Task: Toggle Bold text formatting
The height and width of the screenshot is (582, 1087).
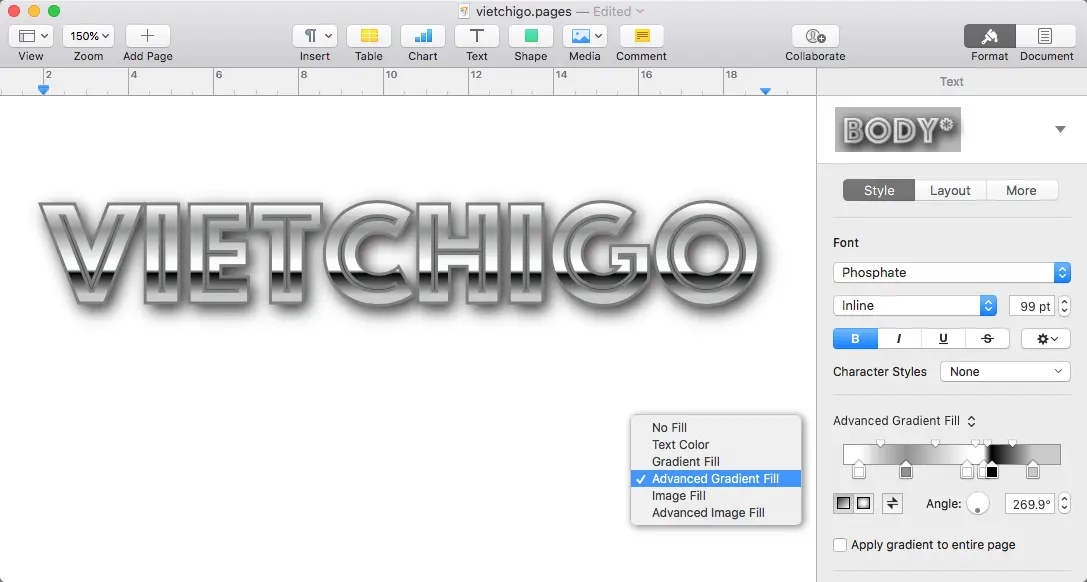Action: click(855, 339)
